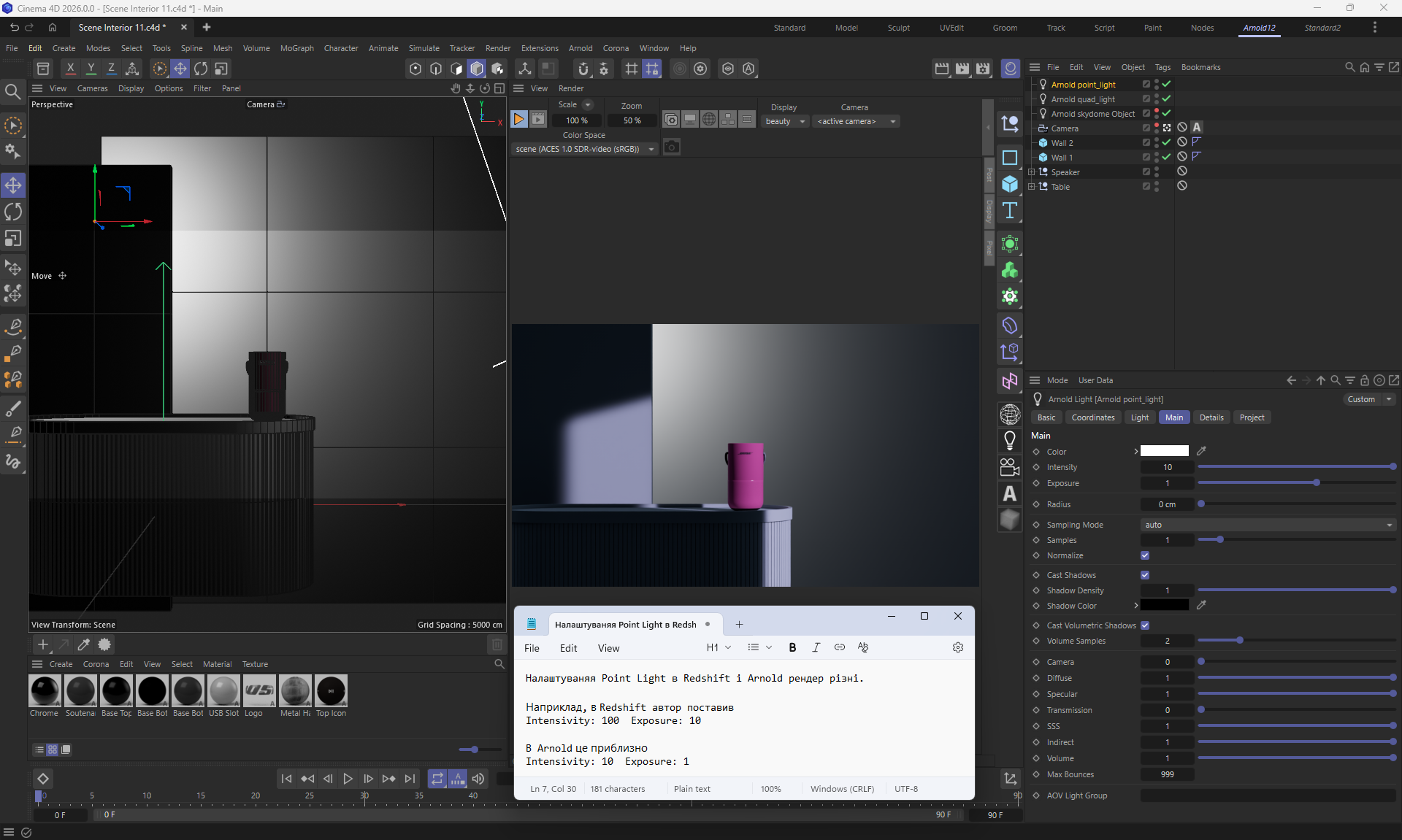Open Notepad's File menu
This screenshot has height=840, width=1402.
tap(532, 648)
